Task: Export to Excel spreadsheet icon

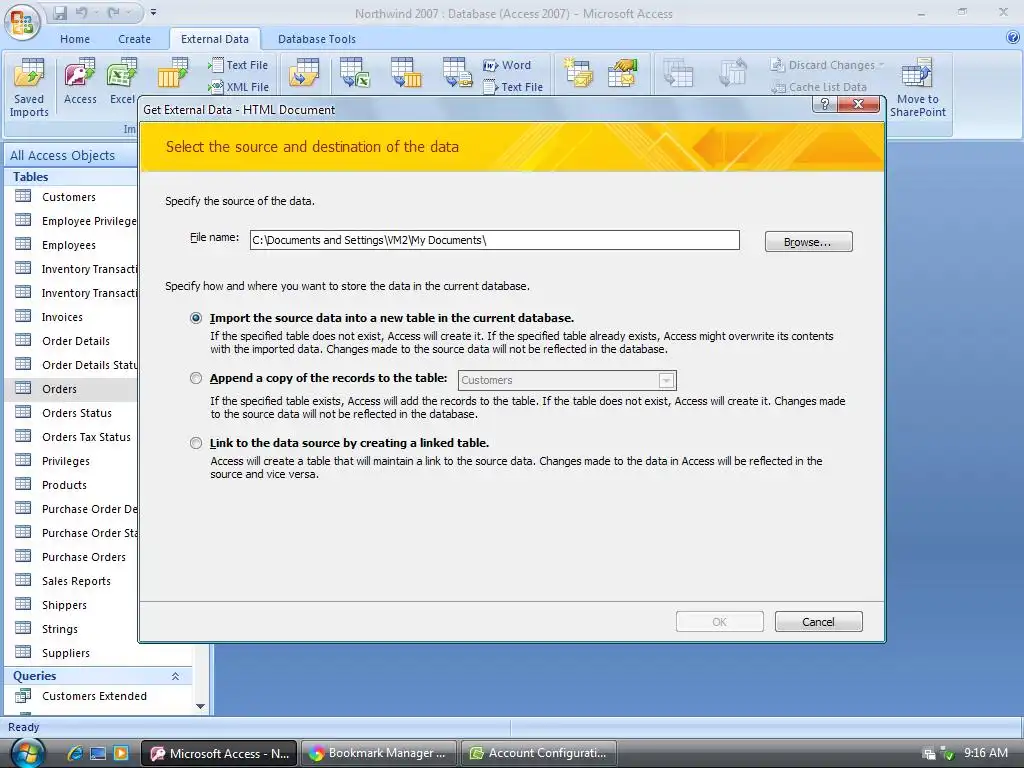Action: (x=355, y=72)
